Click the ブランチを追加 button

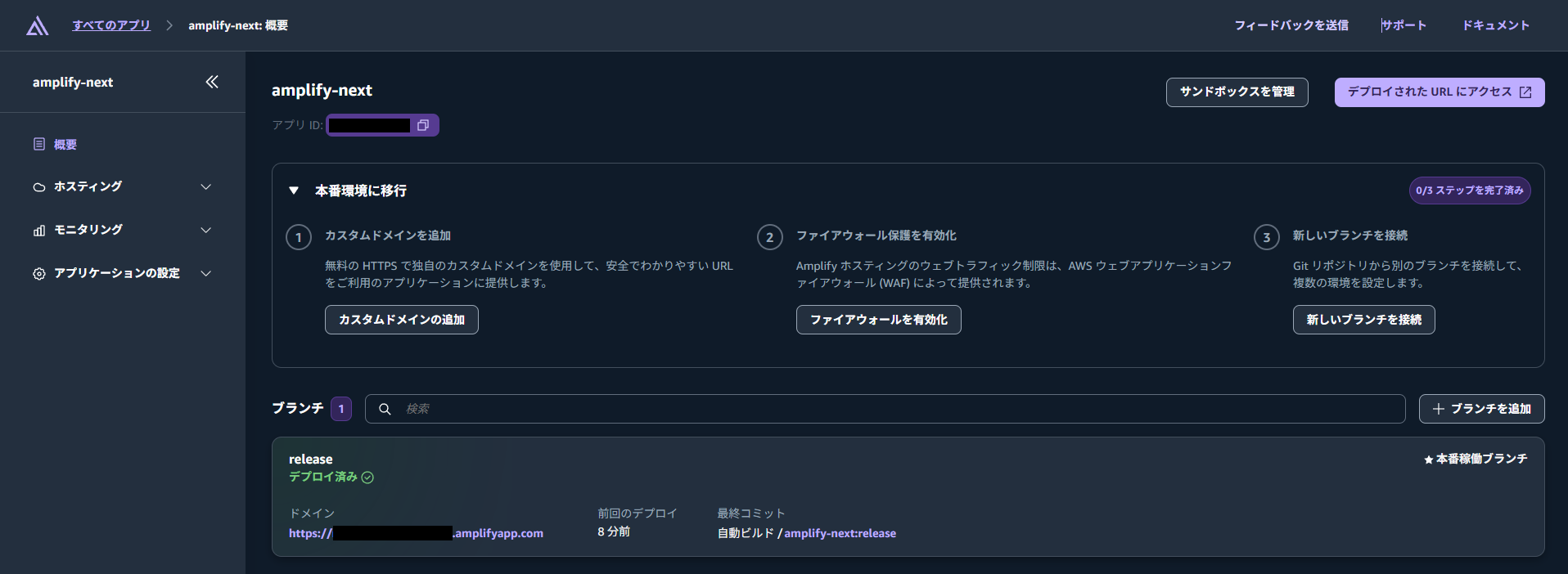pyautogui.click(x=1482, y=409)
